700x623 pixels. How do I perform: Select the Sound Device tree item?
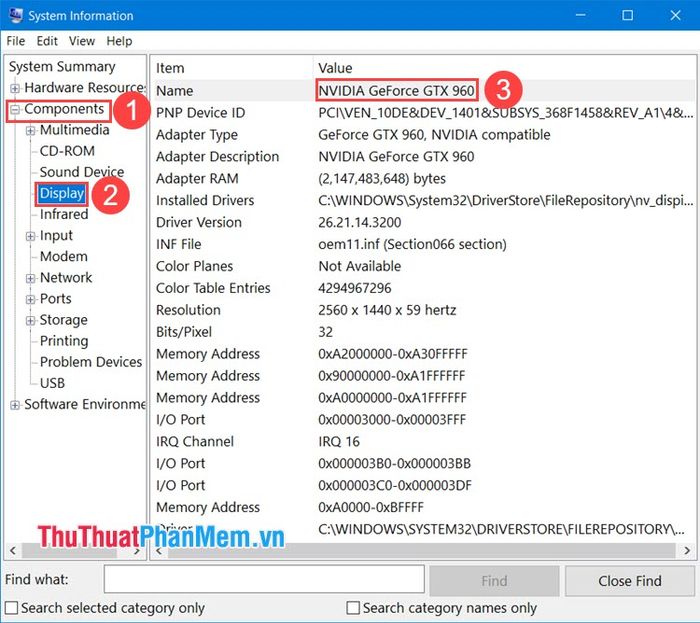point(82,172)
